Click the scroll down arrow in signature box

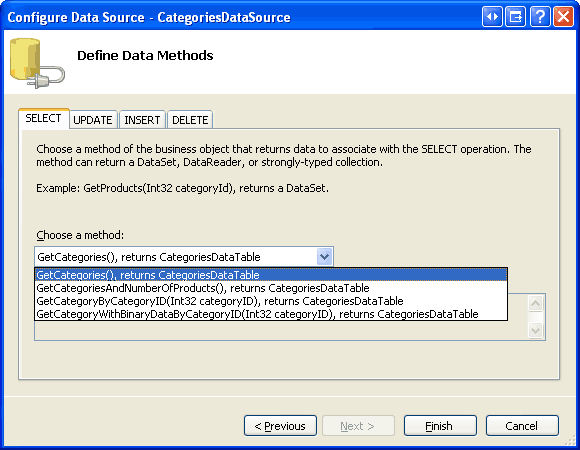(536, 330)
